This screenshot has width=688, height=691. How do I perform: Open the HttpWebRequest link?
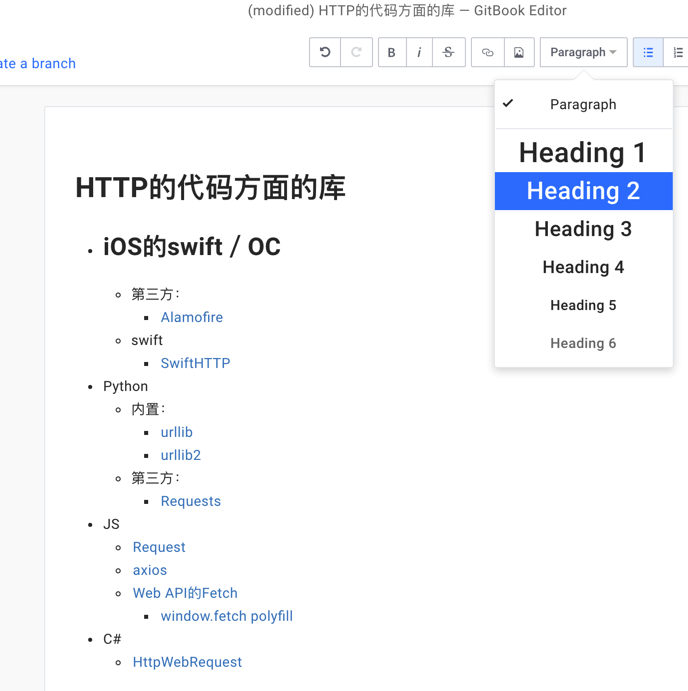click(187, 662)
